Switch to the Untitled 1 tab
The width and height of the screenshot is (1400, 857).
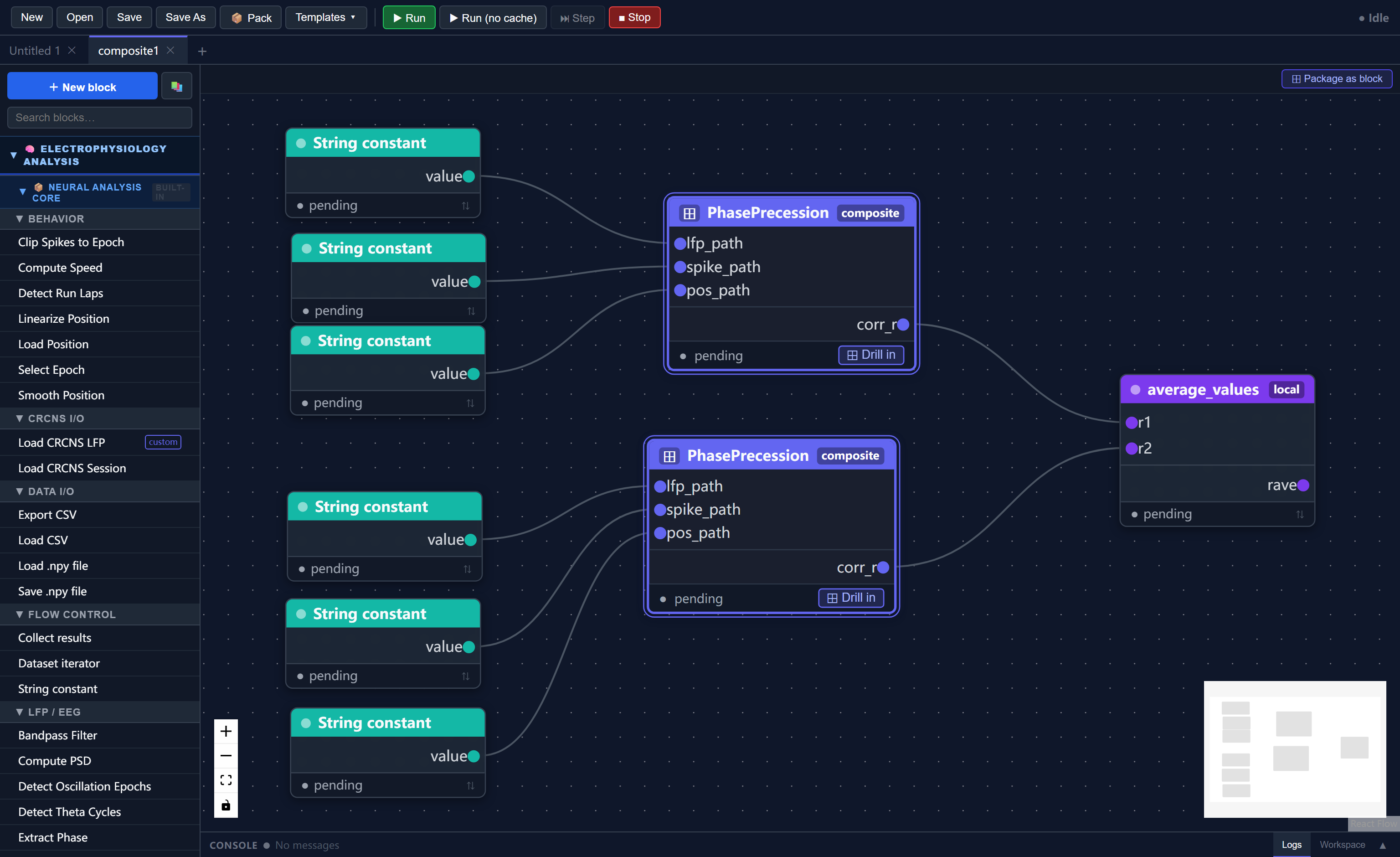pyautogui.click(x=35, y=51)
